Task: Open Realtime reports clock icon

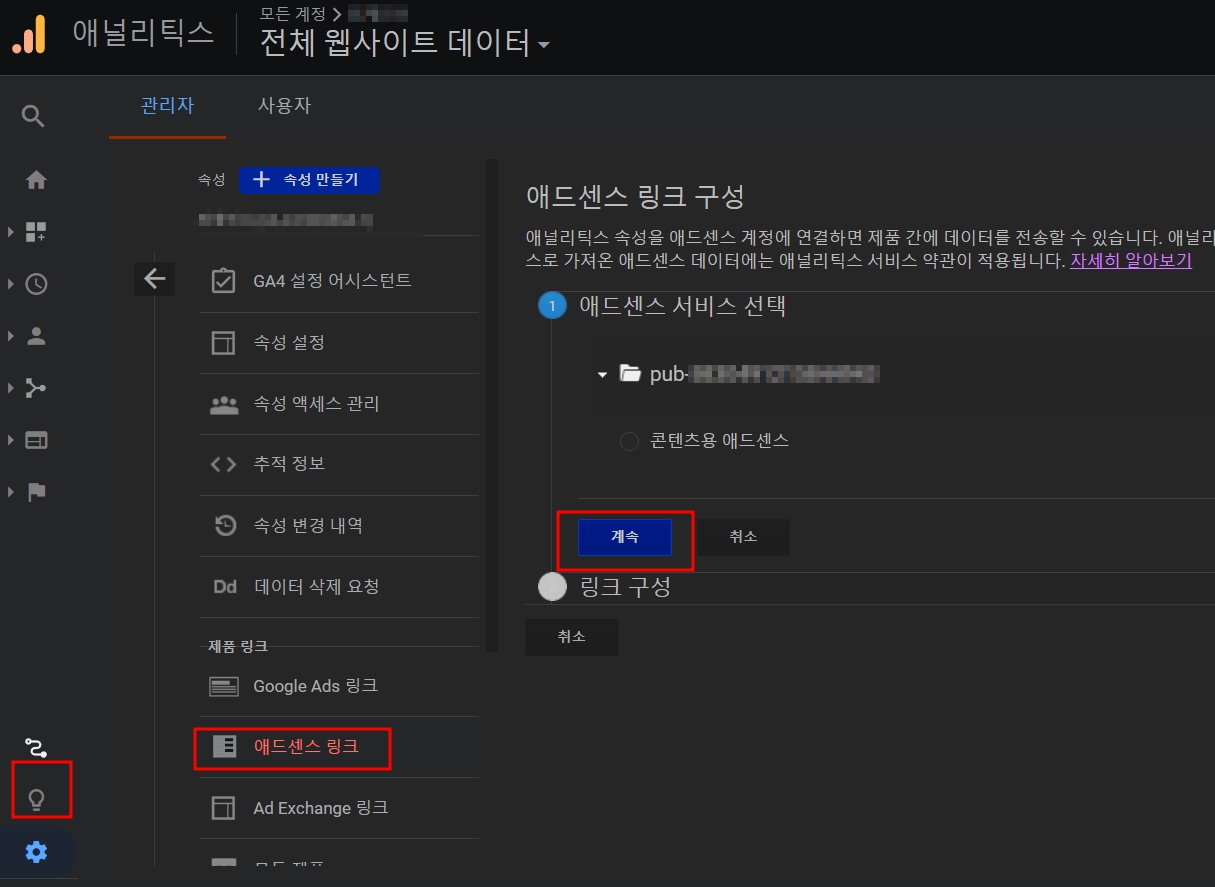Action: coord(36,284)
